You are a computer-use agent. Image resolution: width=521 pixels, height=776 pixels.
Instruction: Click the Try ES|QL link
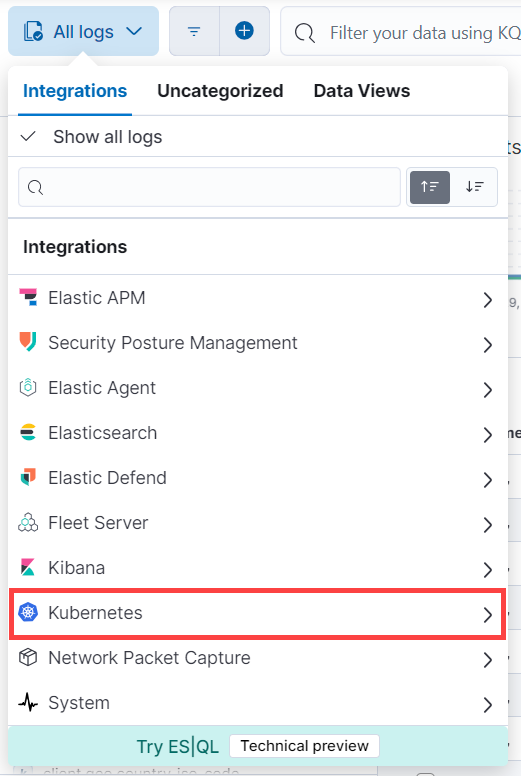[178, 746]
